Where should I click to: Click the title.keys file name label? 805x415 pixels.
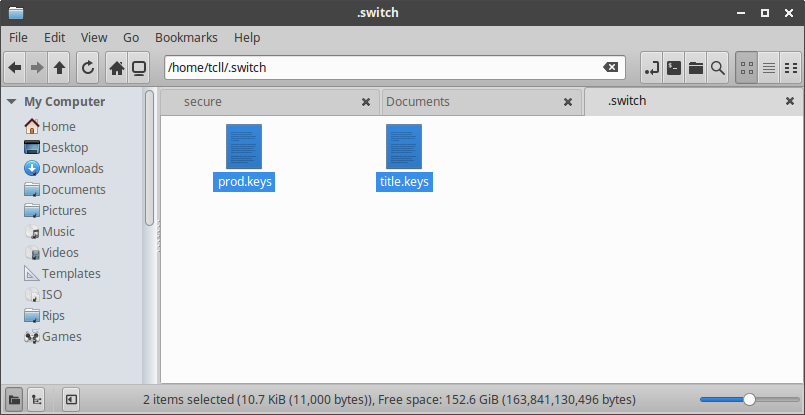[404, 182]
